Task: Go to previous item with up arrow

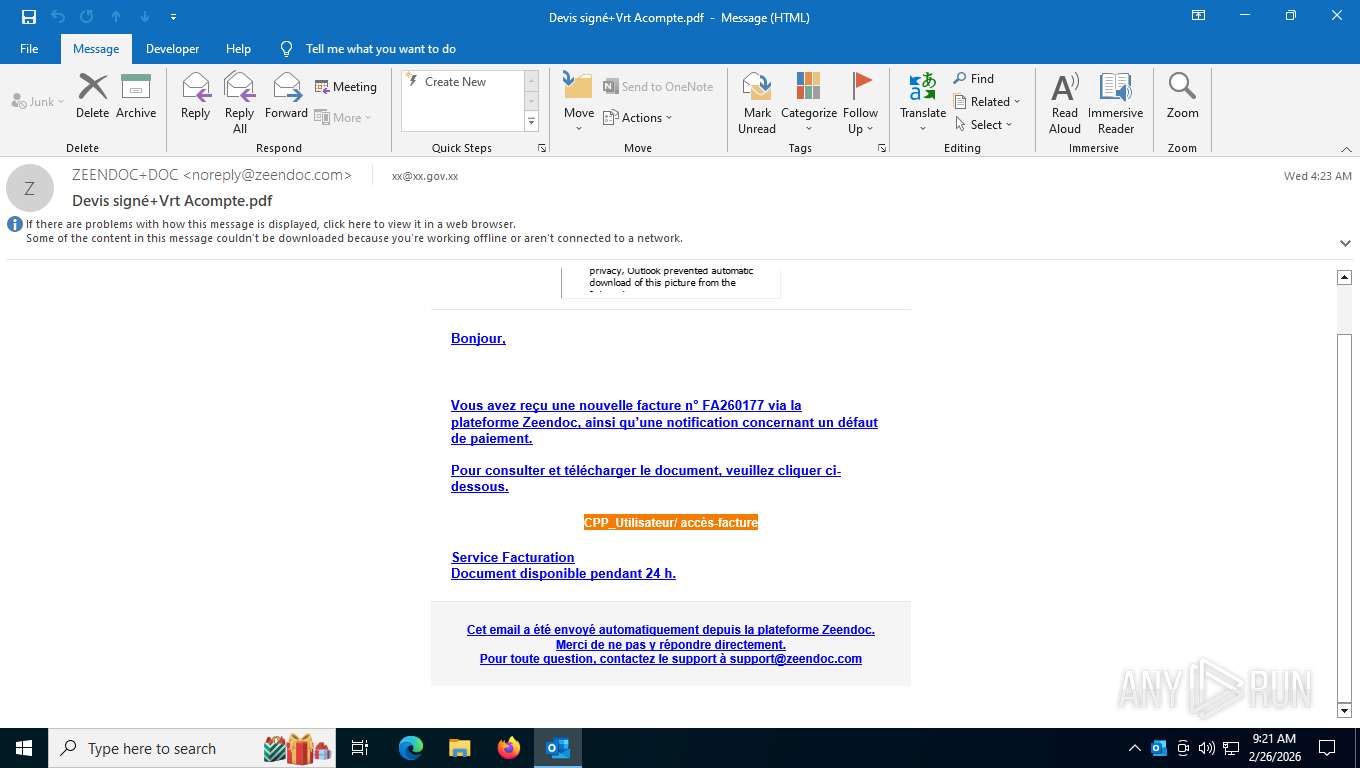Action: click(116, 17)
